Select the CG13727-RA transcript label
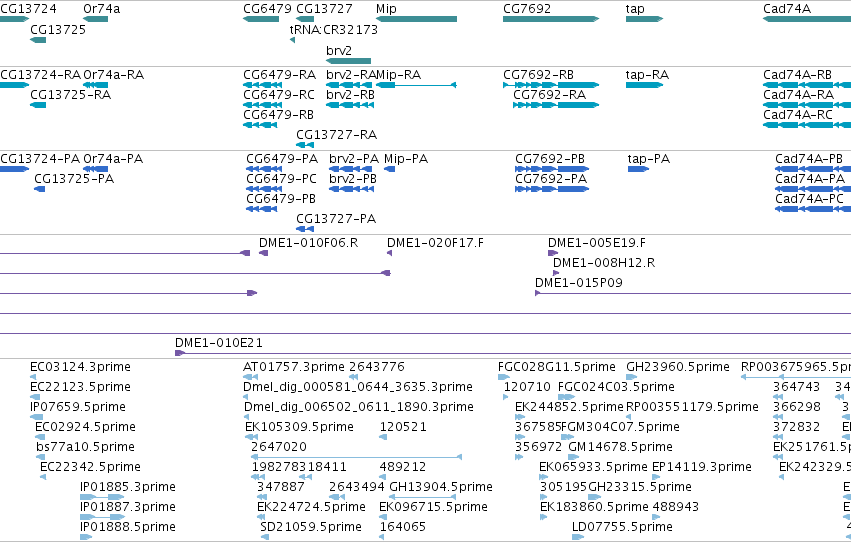 [x=336, y=135]
